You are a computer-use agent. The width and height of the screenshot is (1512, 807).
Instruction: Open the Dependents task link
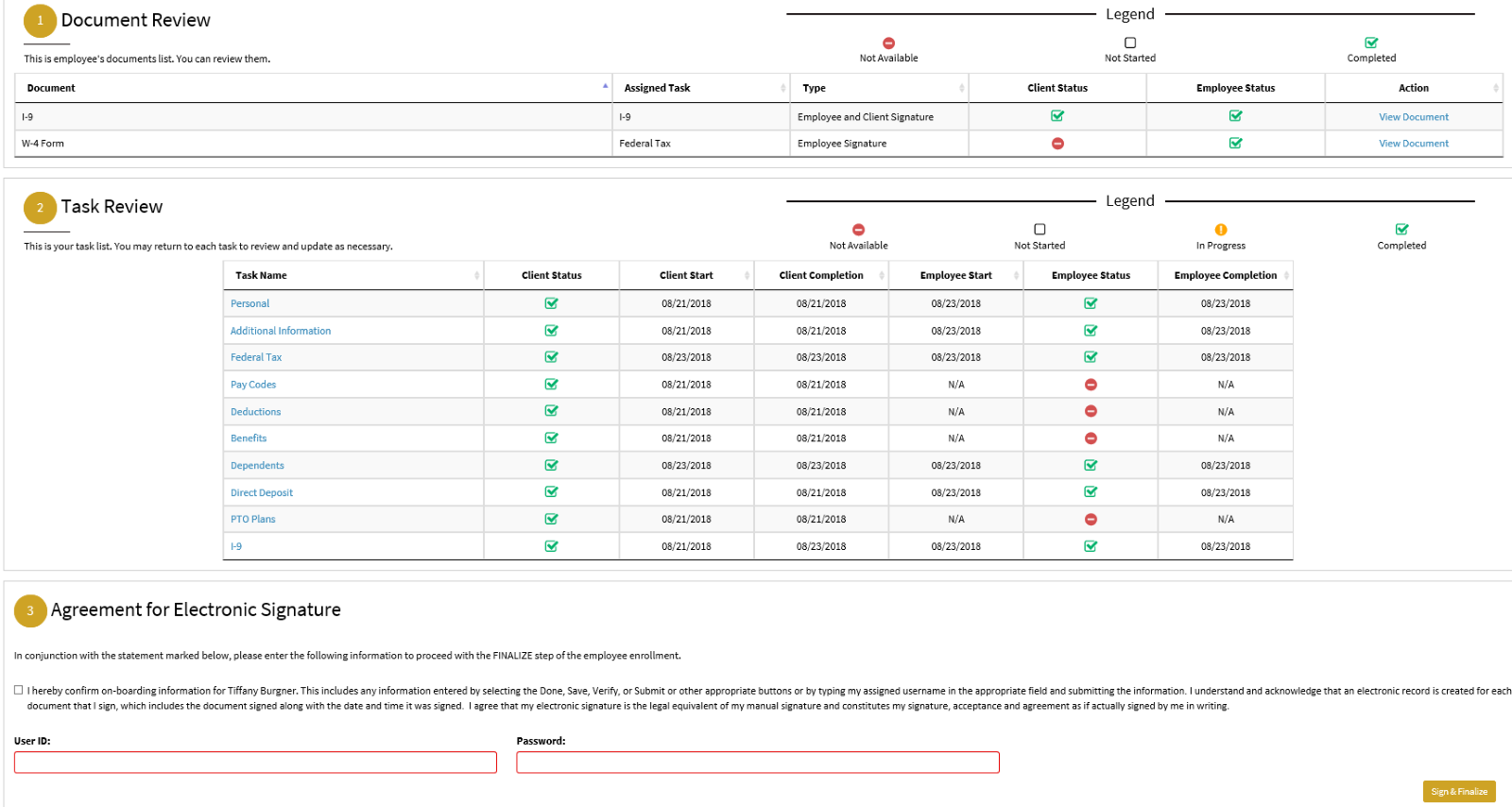coord(257,466)
